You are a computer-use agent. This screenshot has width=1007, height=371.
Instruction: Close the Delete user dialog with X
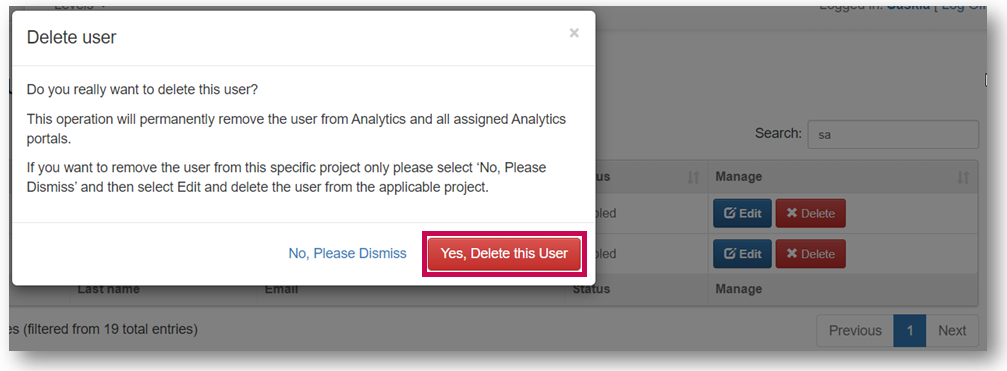pos(574,33)
